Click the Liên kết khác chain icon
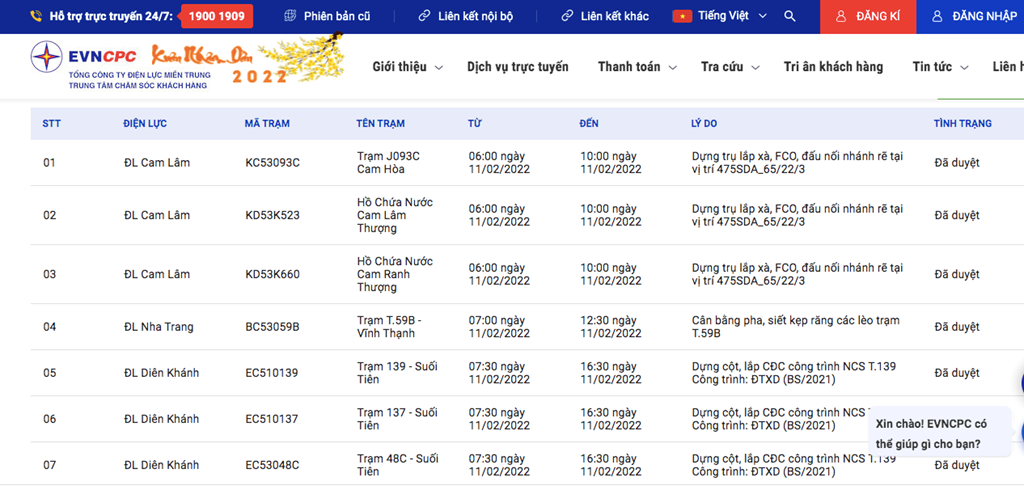1024x486 pixels. tap(567, 17)
